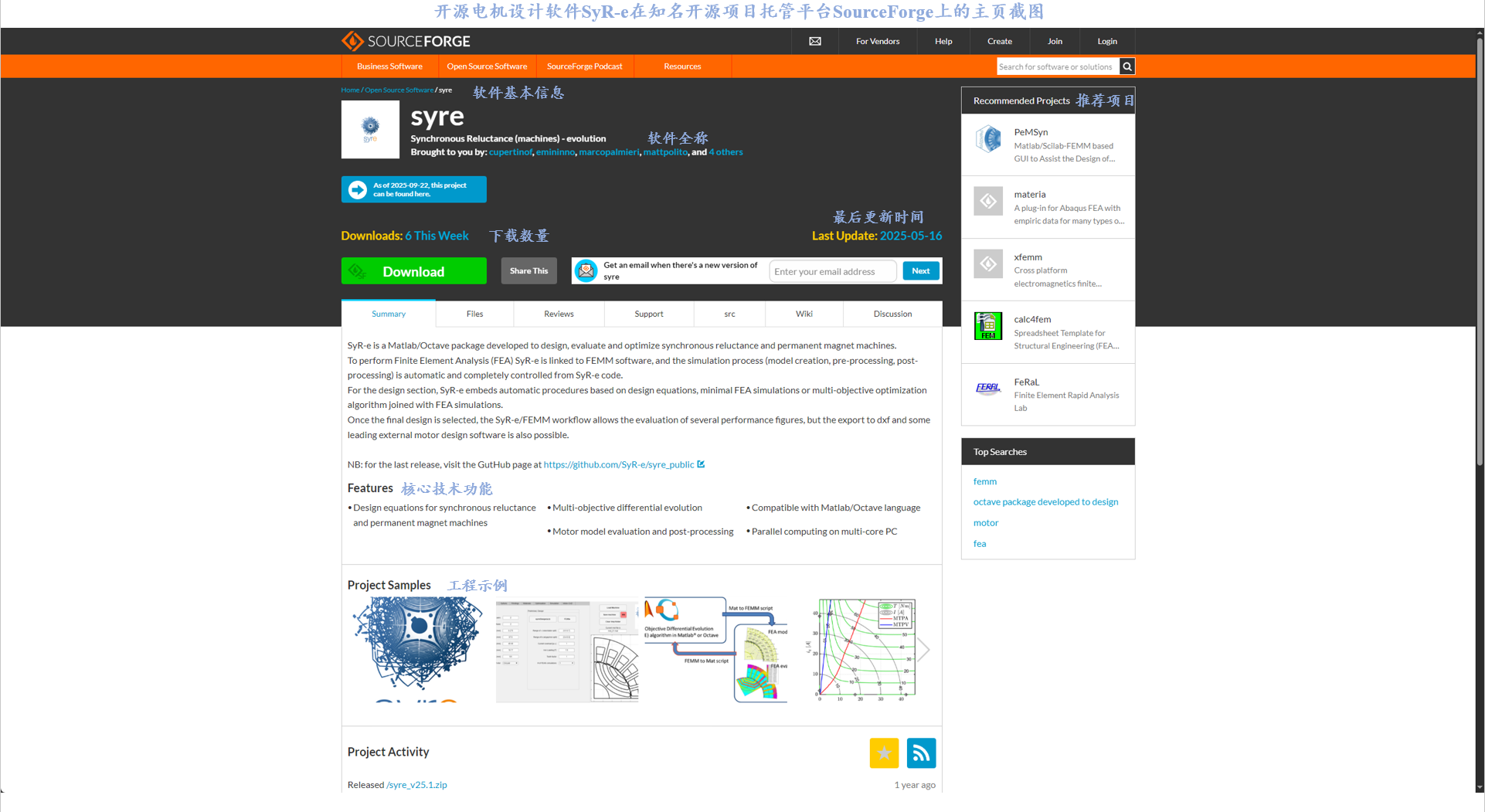Click the 4 others contributors link
Viewport: 1485px width, 812px height.
pyautogui.click(x=726, y=152)
